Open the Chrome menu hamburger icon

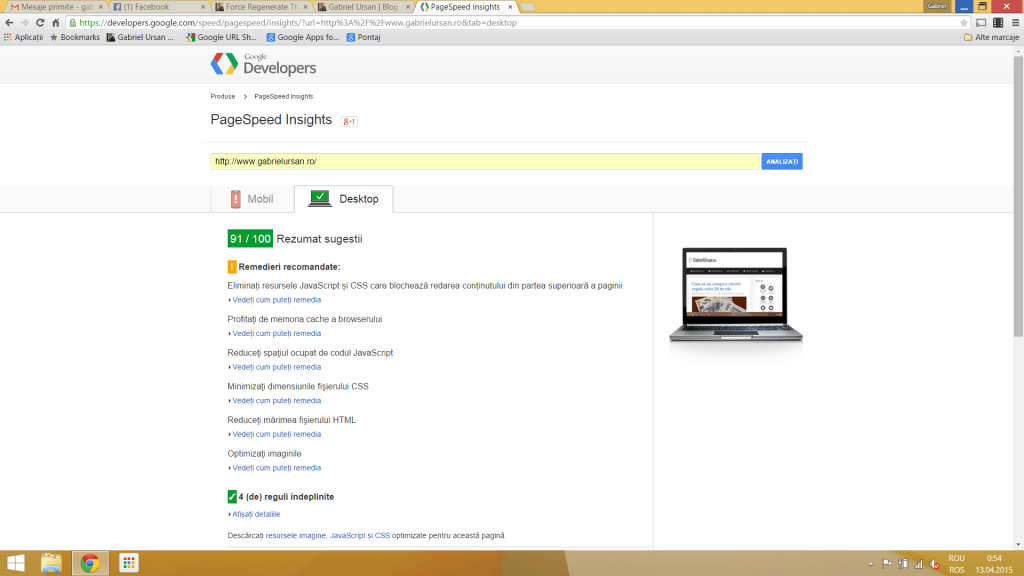[1016, 23]
